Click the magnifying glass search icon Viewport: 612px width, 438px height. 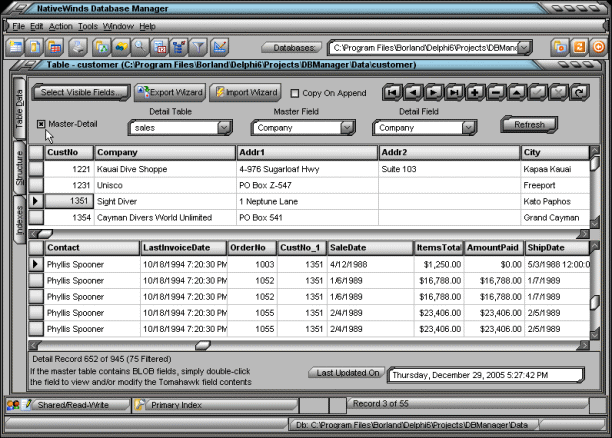pyautogui.click(x=141, y=47)
